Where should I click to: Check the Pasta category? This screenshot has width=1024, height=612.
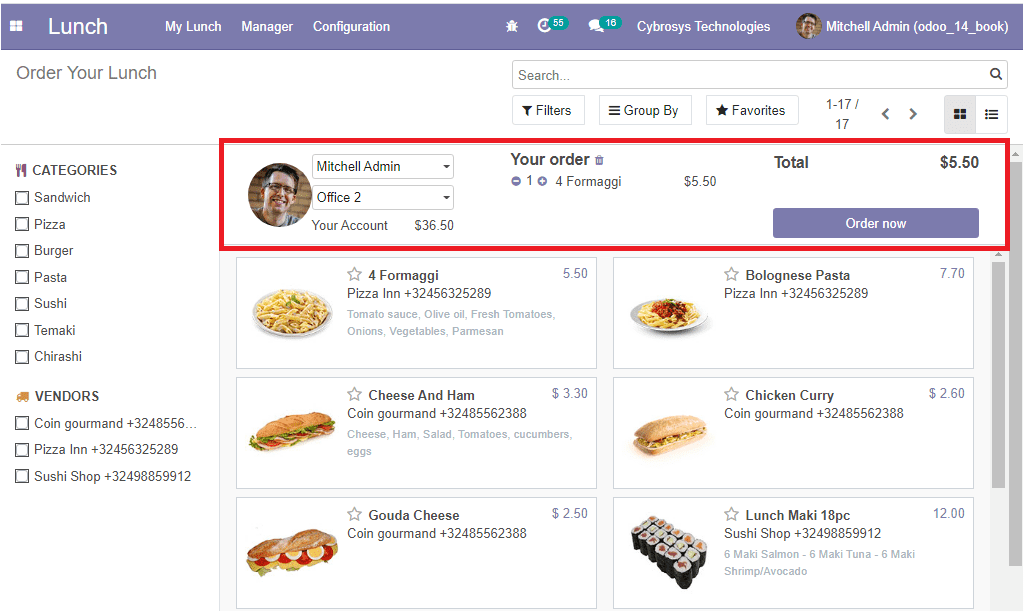(x=22, y=277)
